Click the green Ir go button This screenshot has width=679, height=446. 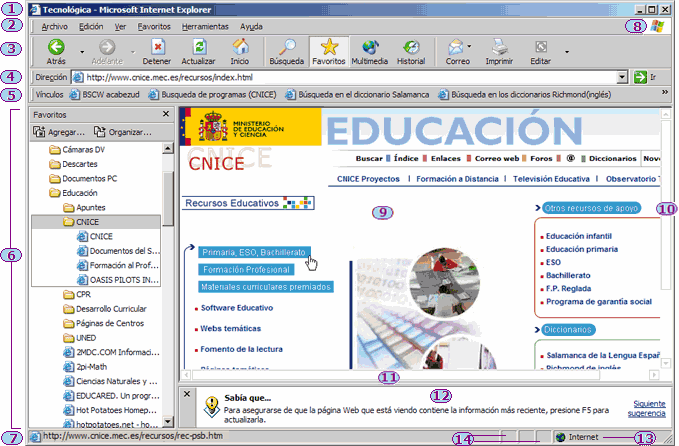[640, 78]
